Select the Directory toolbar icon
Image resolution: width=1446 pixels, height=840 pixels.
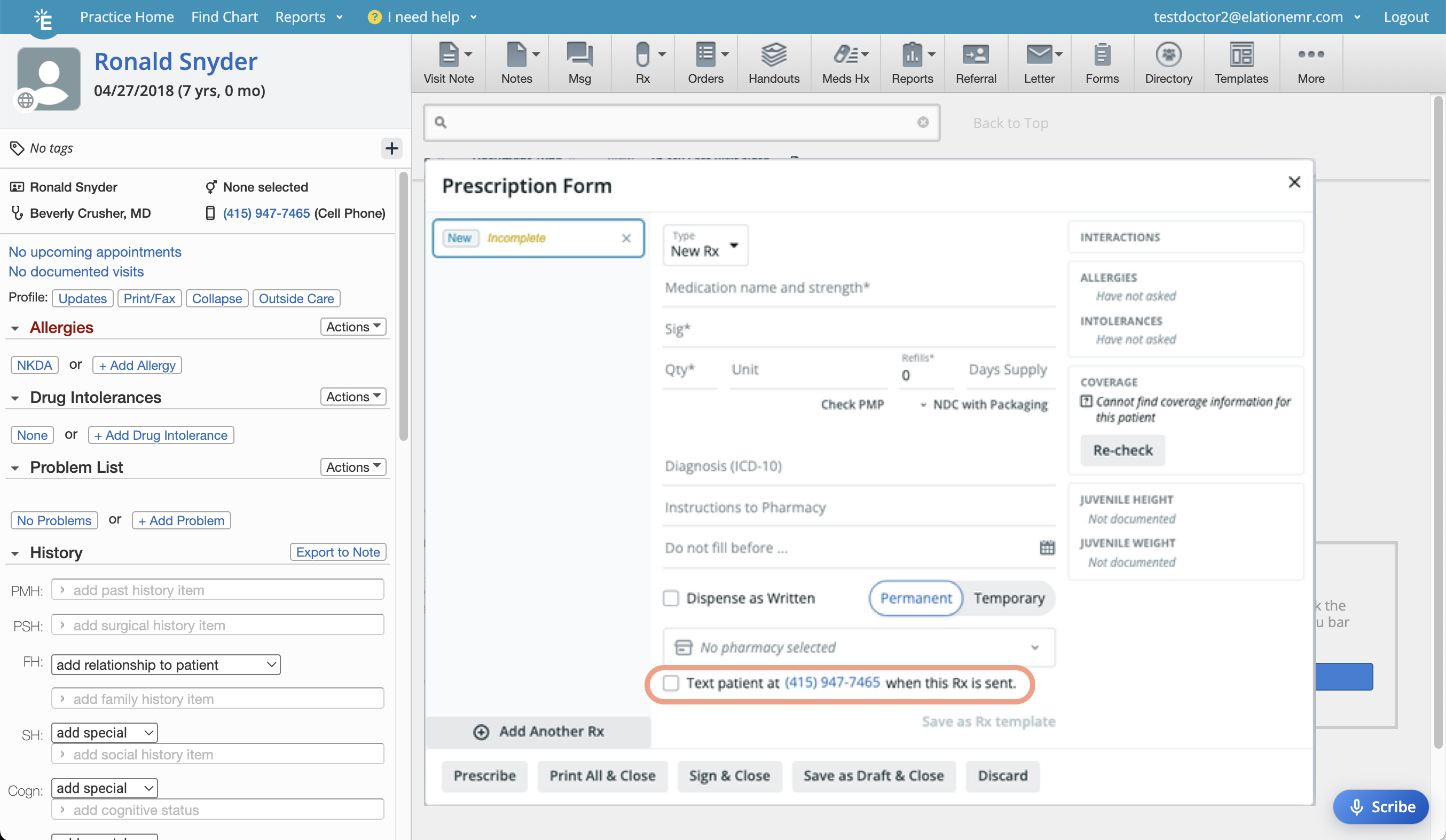click(x=1168, y=62)
